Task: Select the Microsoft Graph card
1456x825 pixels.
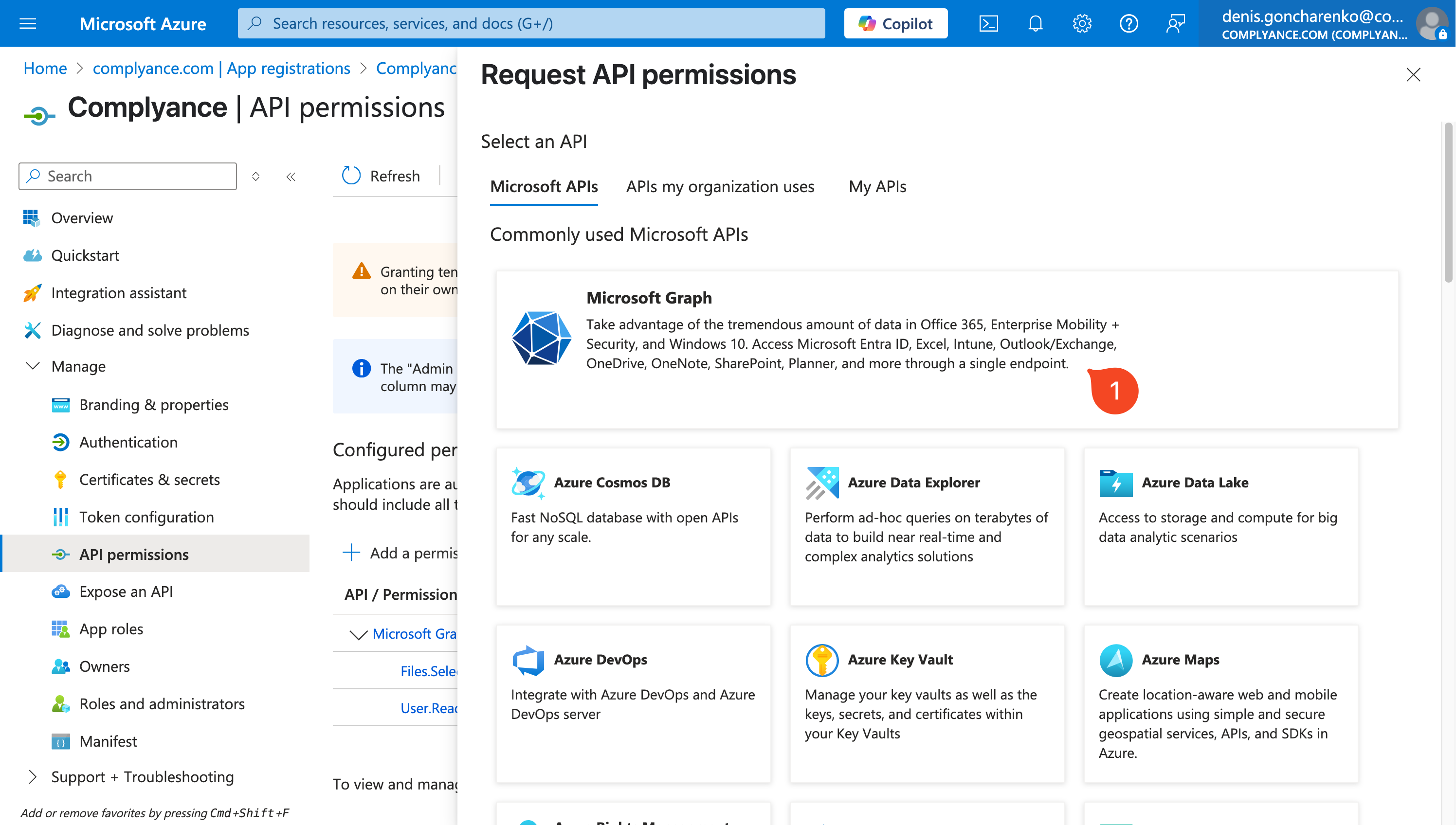Action: (947, 350)
